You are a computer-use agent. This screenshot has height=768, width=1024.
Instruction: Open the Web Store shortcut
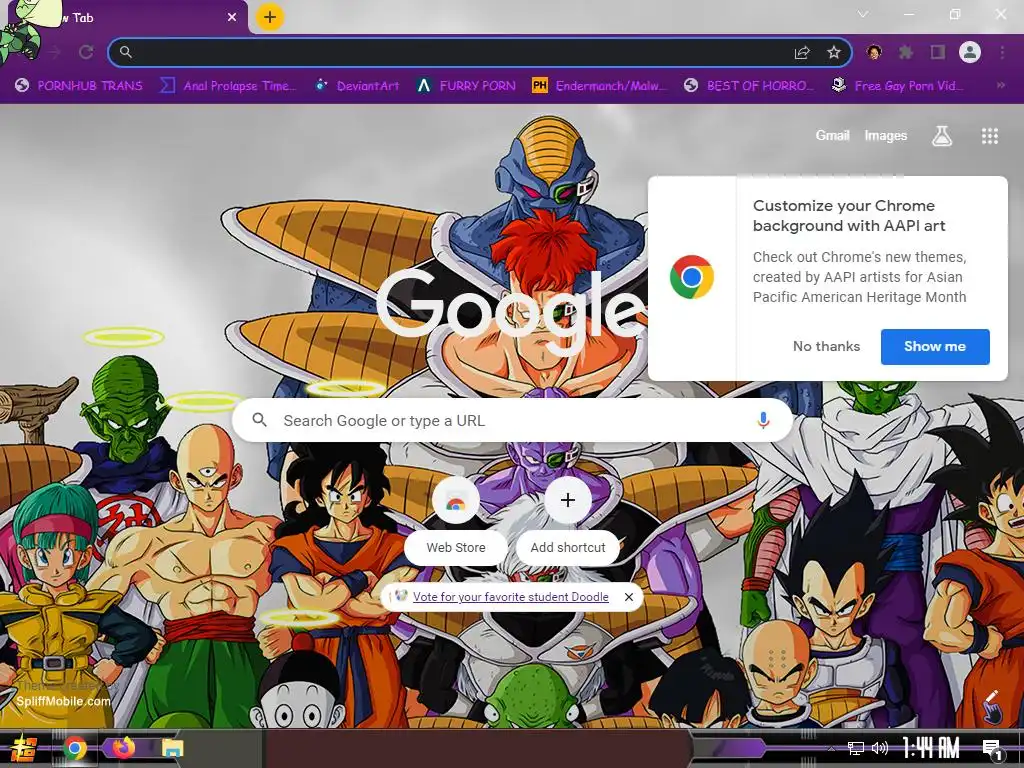point(456,520)
